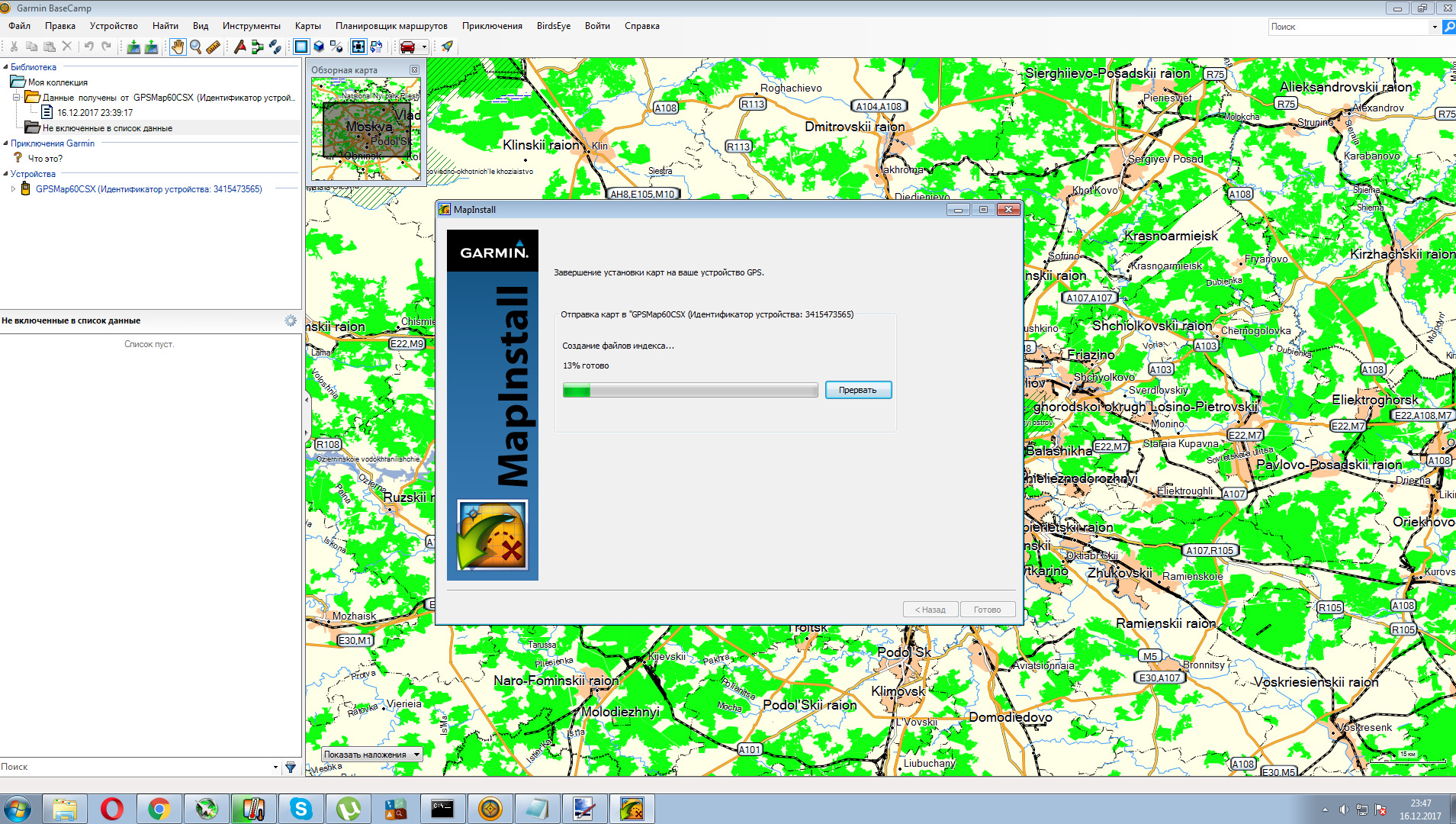Switch to 3D map view cube icon
The width and height of the screenshot is (1456, 824).
pyautogui.click(x=319, y=47)
